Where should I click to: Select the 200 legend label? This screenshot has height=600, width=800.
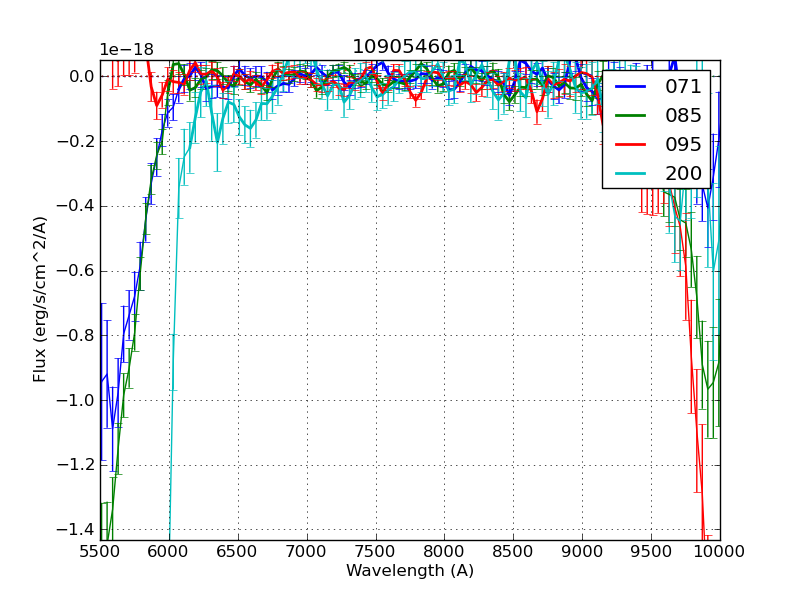pos(683,174)
